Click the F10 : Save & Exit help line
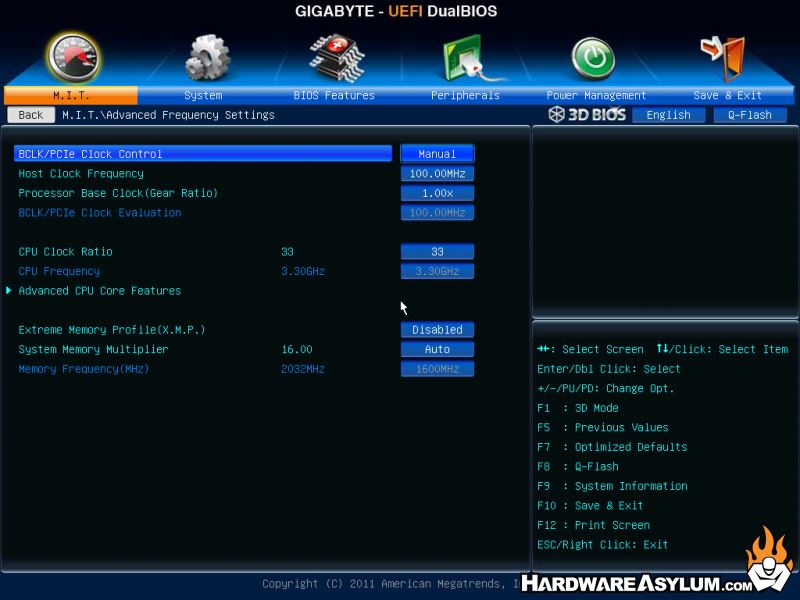This screenshot has width=800, height=600. point(590,505)
